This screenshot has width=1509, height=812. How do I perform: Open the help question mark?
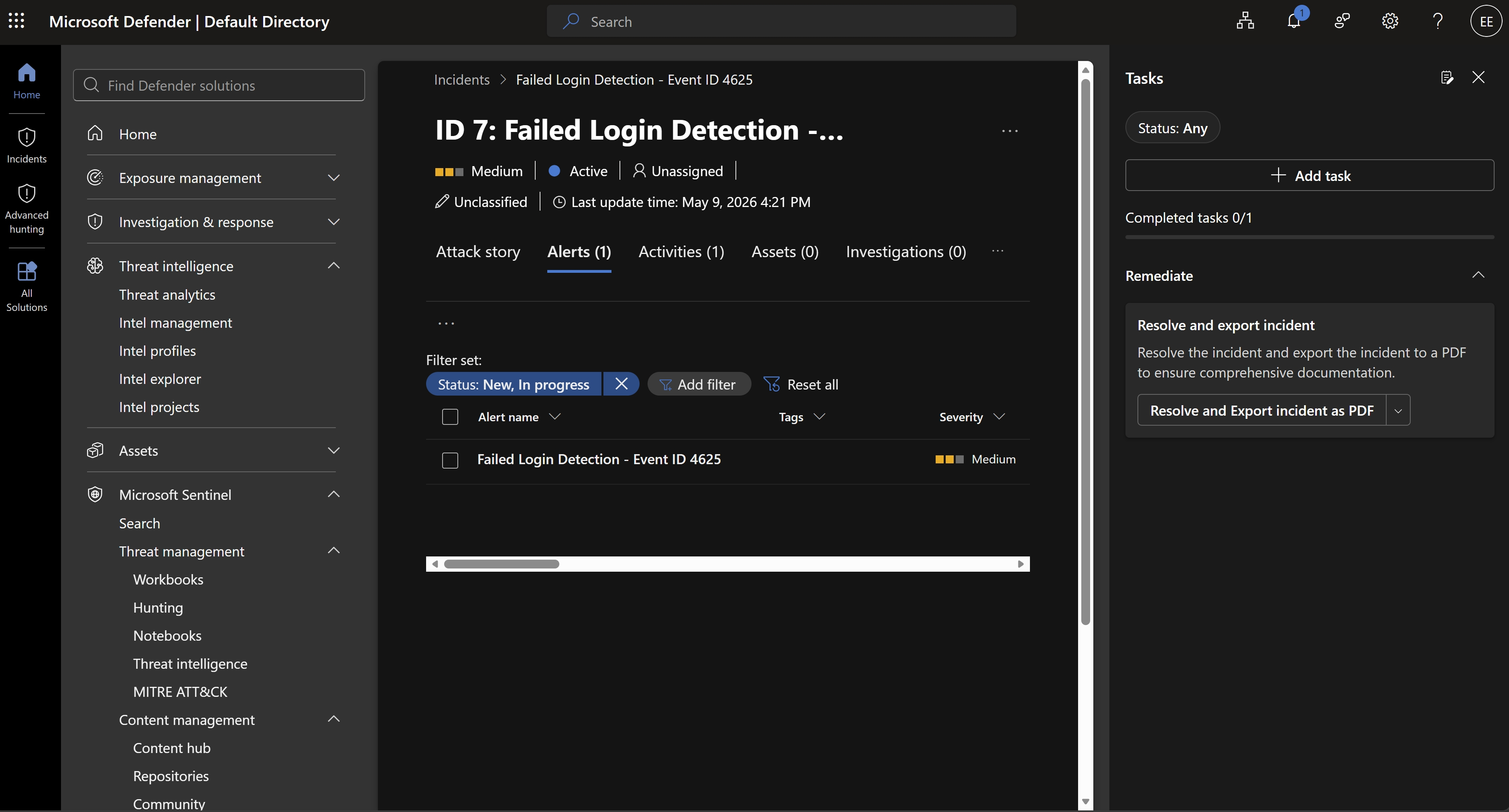click(x=1438, y=21)
